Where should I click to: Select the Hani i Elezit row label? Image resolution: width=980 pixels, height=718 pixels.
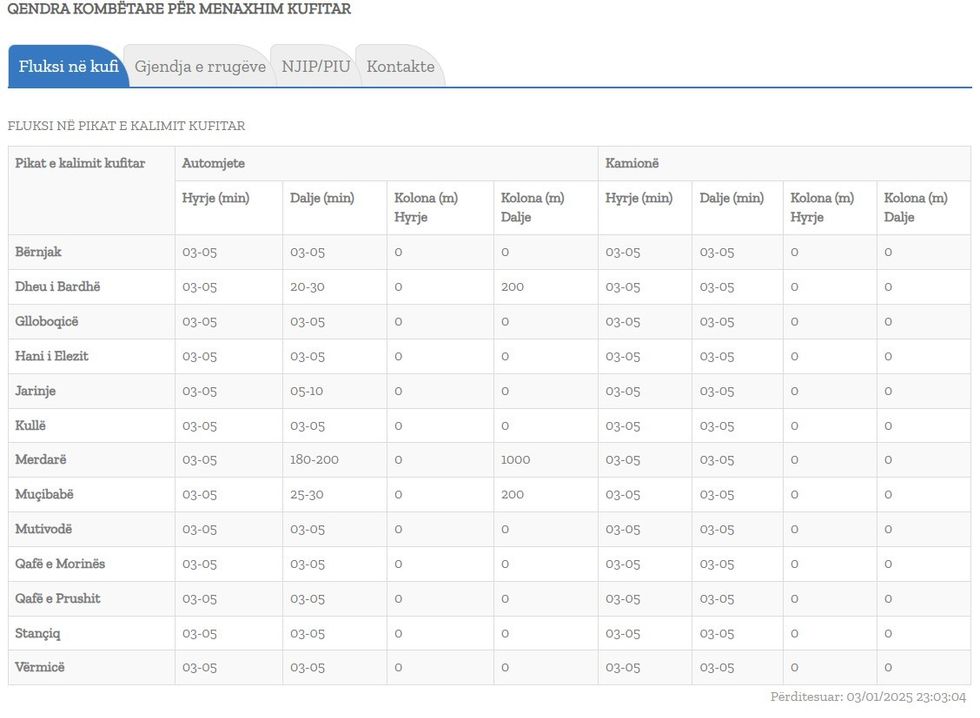click(52, 356)
